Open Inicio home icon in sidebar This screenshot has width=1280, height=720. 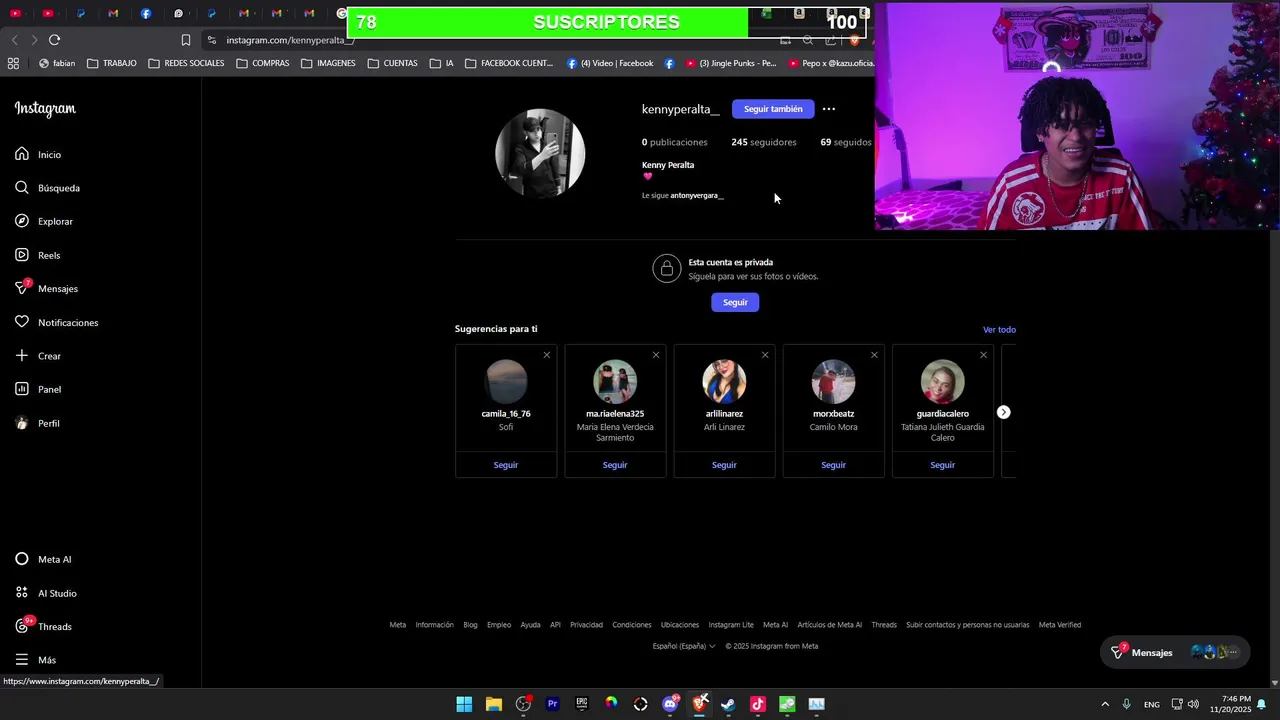pyautogui.click(x=22, y=154)
